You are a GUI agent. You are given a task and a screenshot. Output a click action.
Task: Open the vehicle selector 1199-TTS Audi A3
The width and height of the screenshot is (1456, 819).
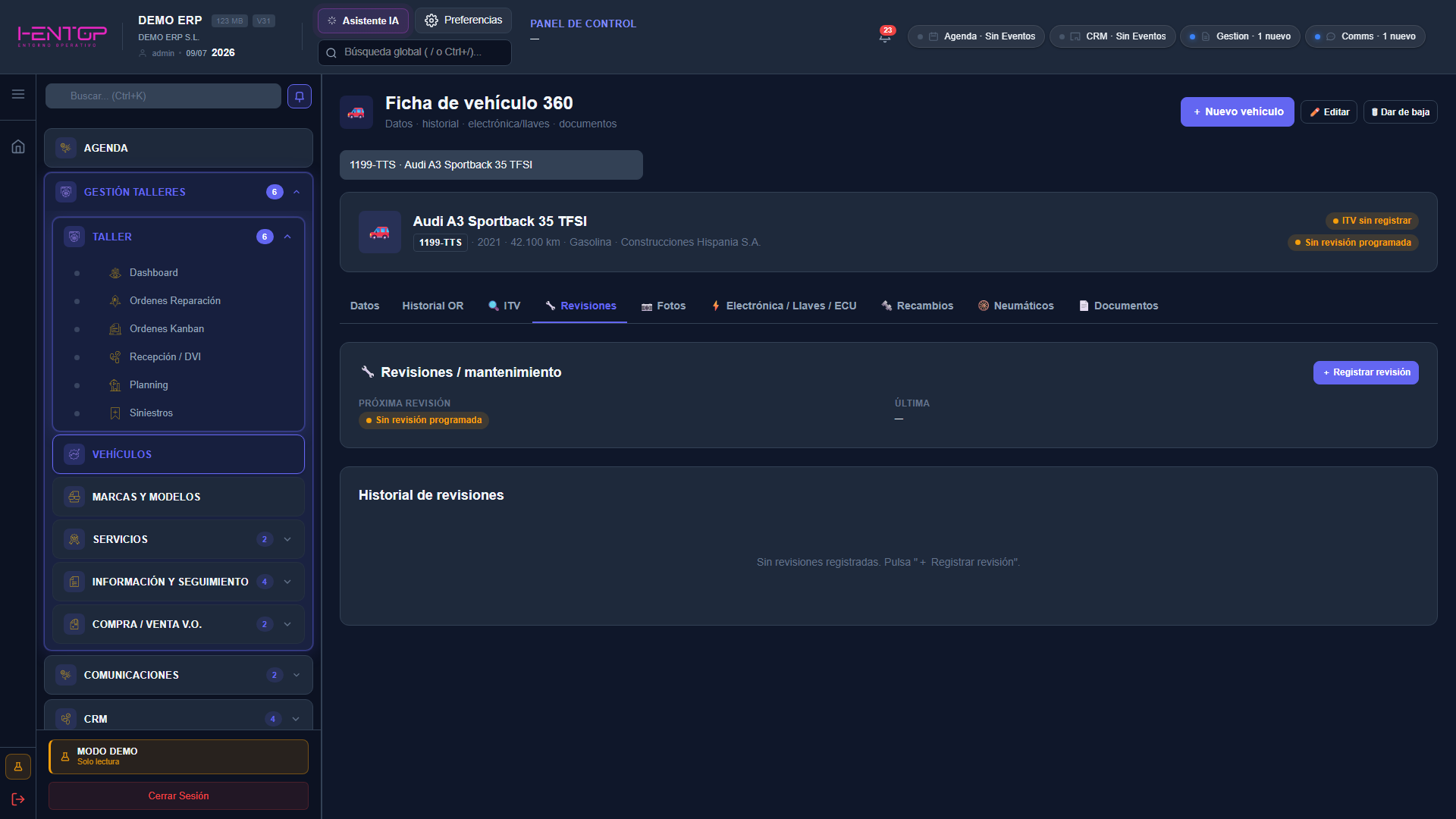click(x=491, y=165)
